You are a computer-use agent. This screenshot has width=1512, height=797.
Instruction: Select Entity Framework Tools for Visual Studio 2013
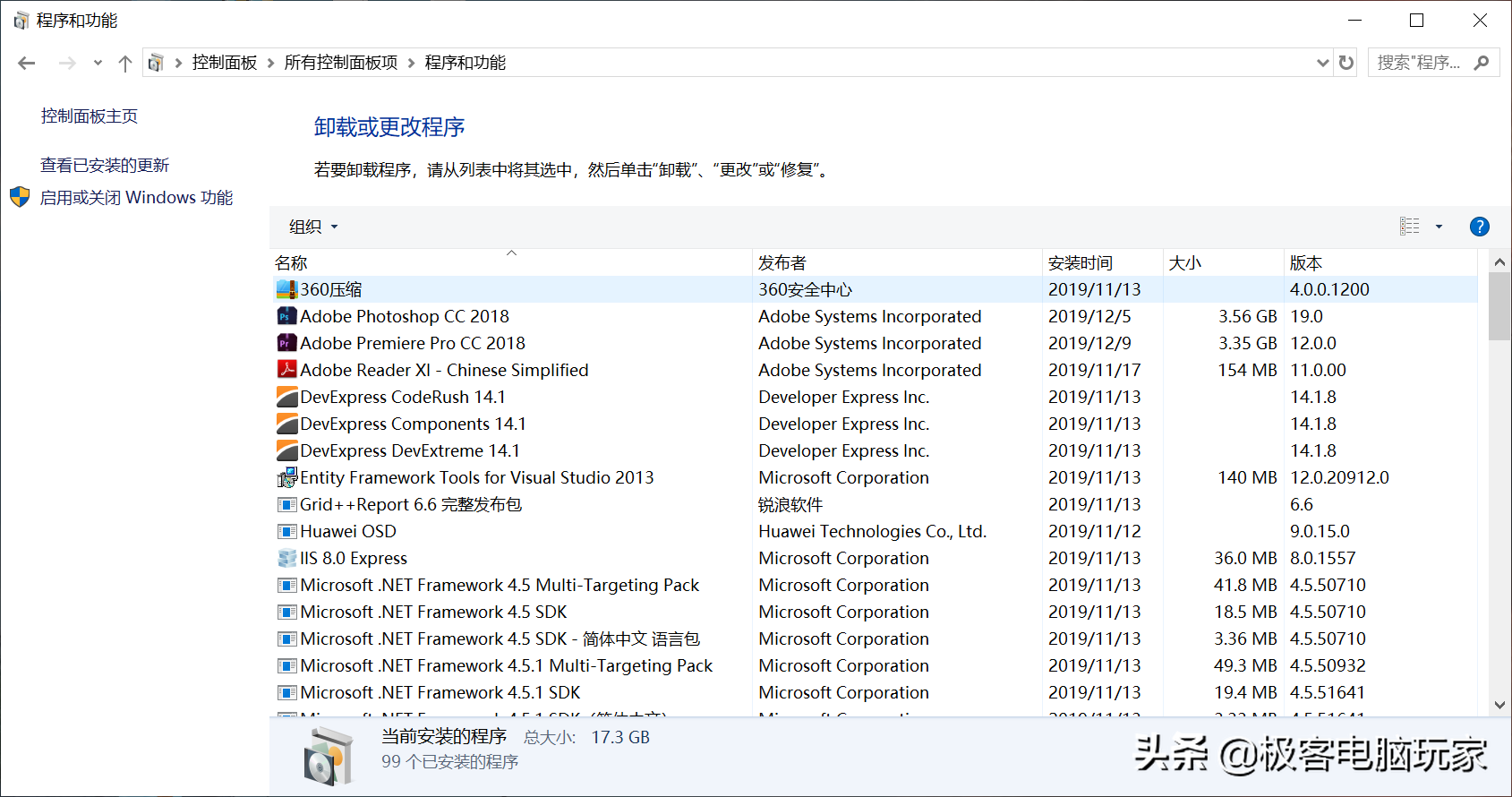[477, 477]
